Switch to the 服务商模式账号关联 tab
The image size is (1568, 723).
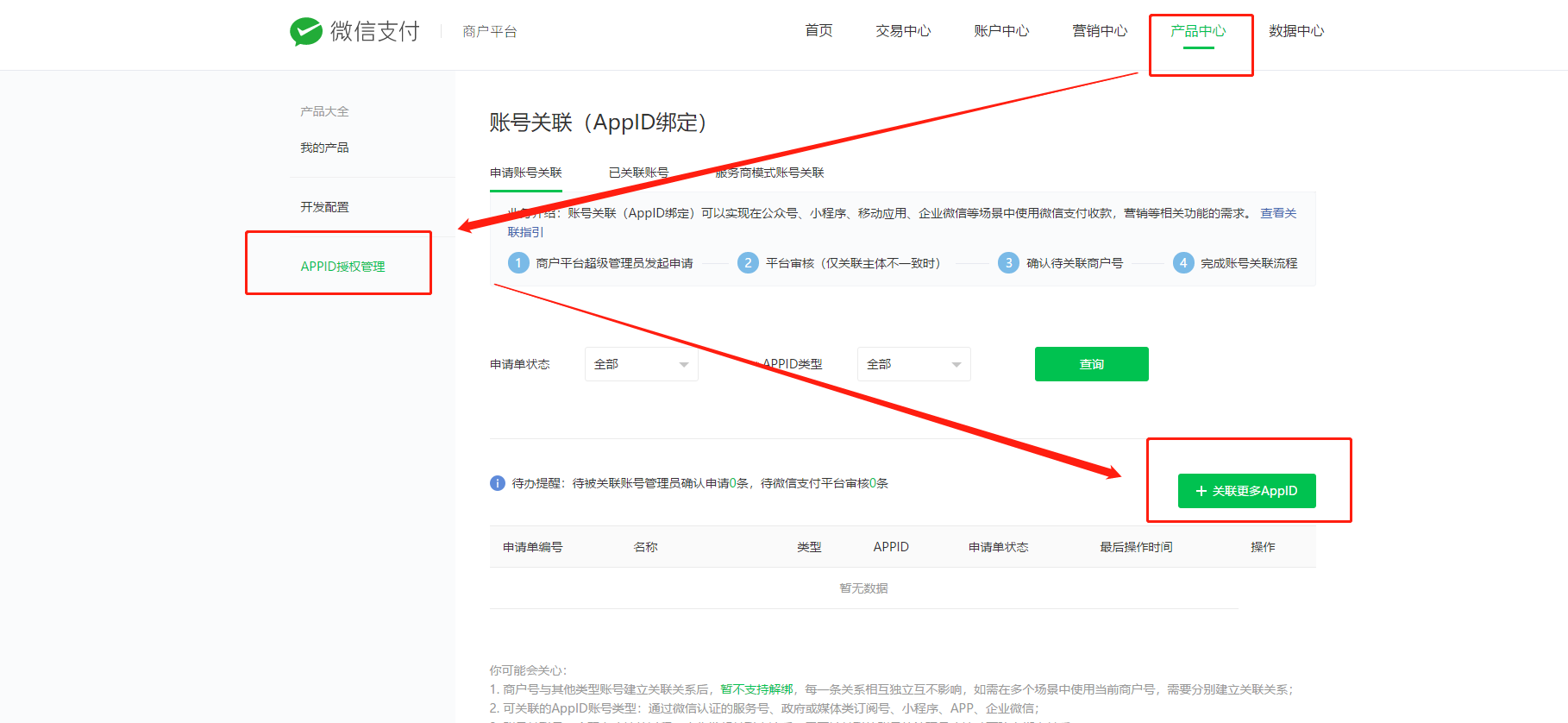(770, 173)
